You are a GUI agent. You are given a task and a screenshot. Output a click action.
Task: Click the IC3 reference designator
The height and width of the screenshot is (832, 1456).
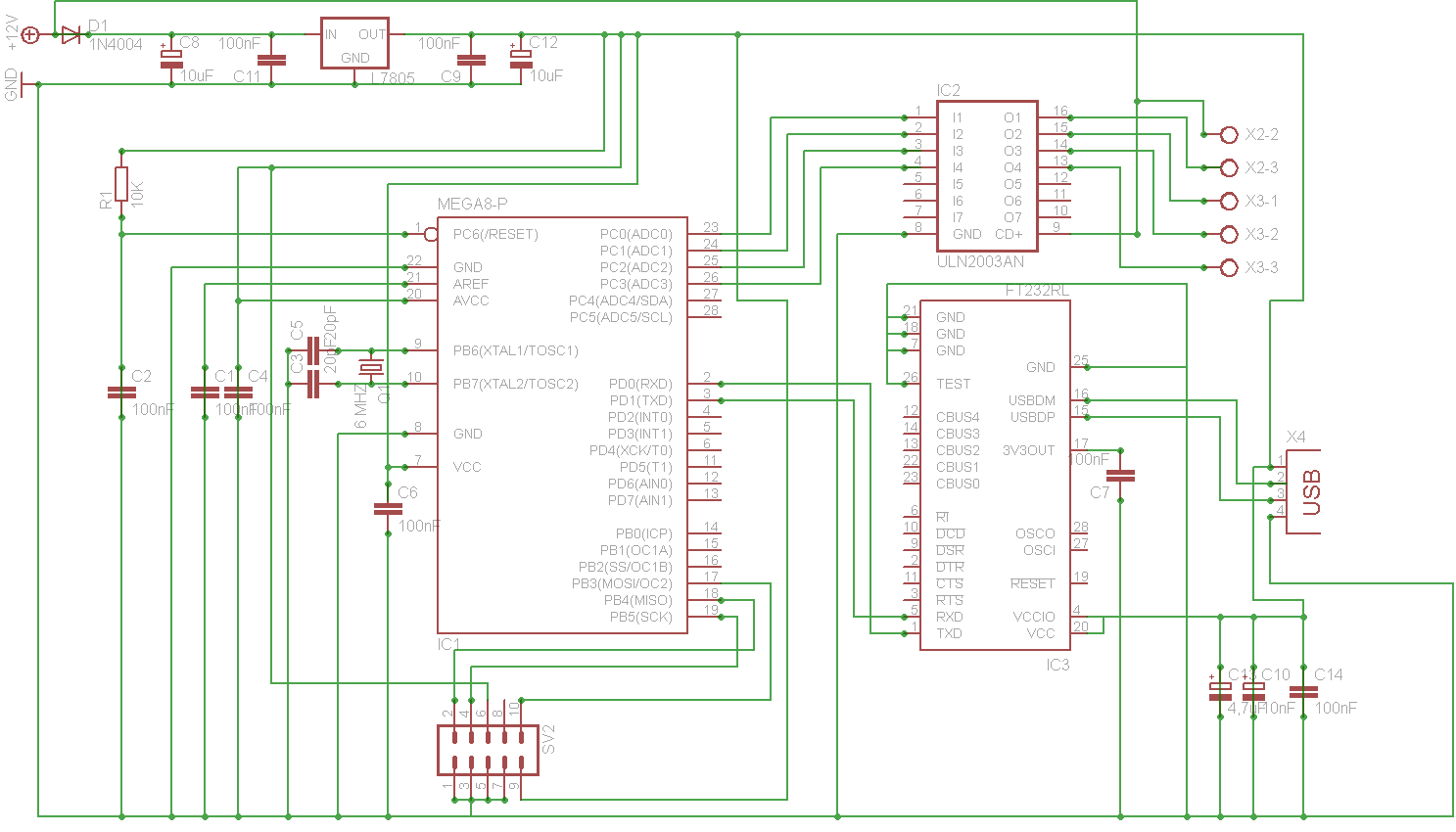click(1057, 665)
